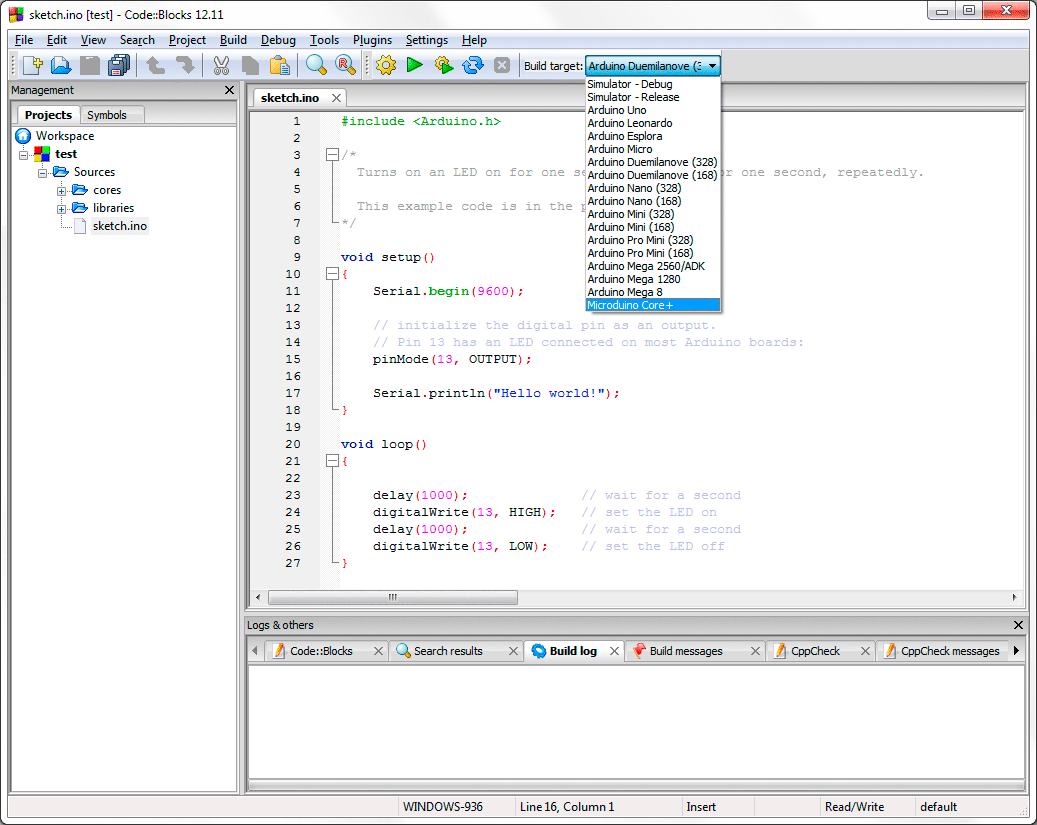Select Arduino Esplora target
1037x825 pixels.
653,136
